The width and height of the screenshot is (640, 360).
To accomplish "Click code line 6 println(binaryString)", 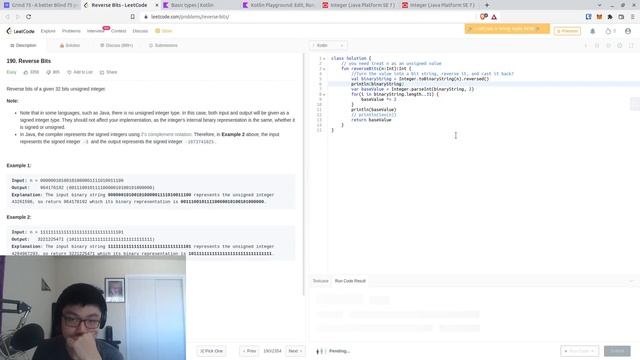I will pos(377,84).
